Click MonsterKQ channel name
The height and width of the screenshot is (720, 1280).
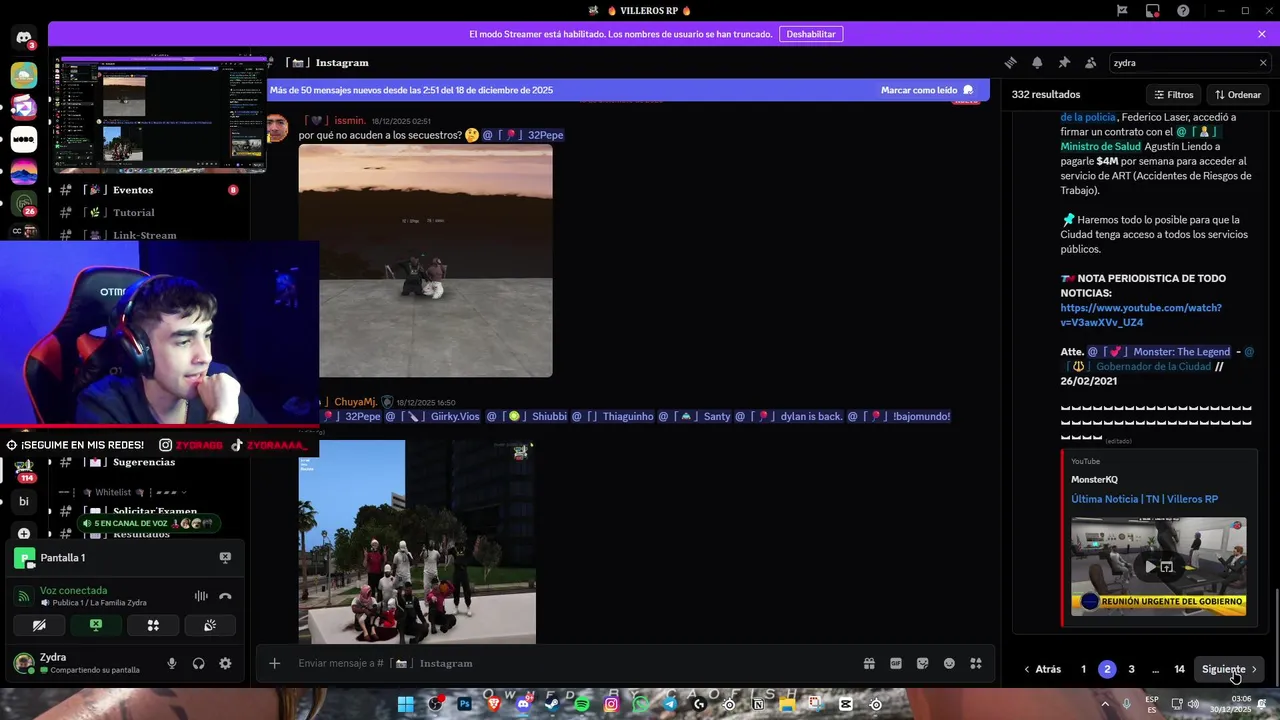coord(1094,480)
